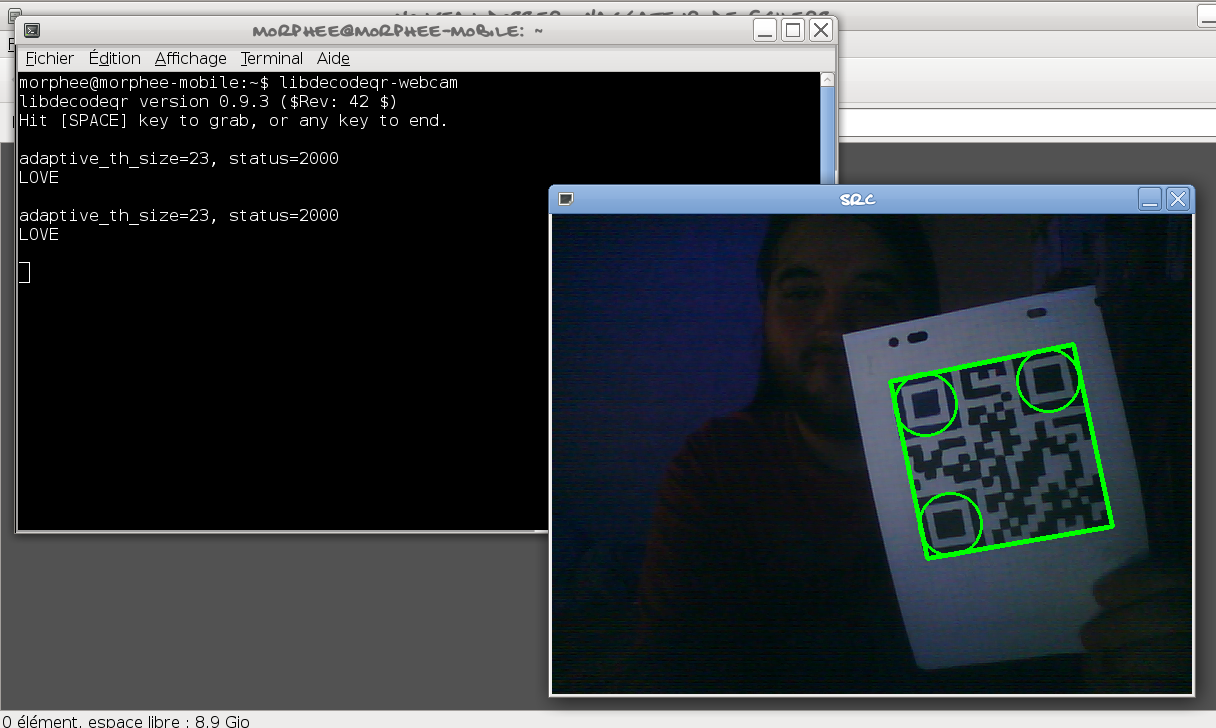Click the terminal cursor block
This screenshot has height=728, width=1216.
25,272
